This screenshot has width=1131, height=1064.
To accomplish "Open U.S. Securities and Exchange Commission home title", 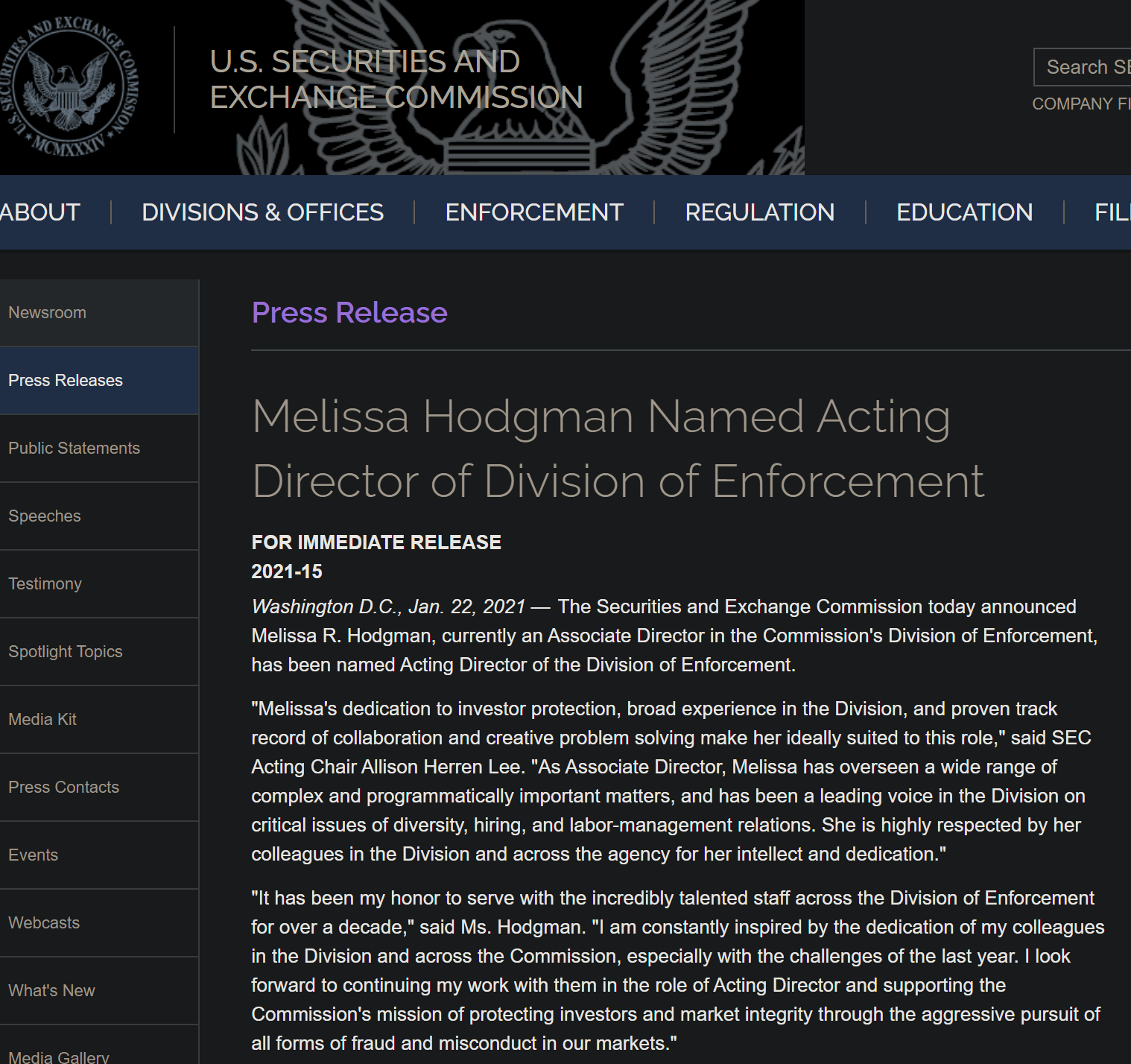I will pyautogui.click(x=396, y=80).
